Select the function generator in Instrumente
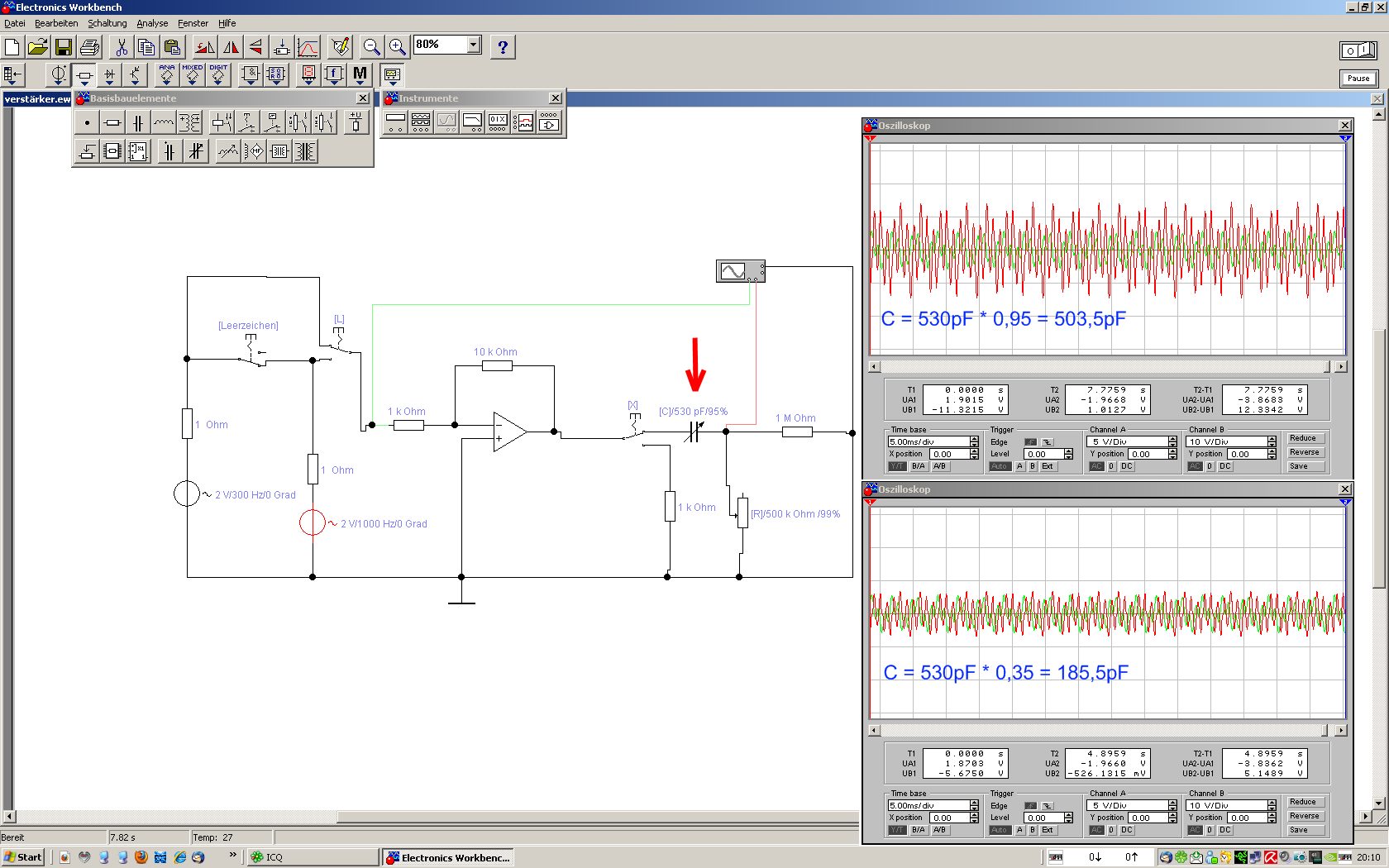 (421, 123)
